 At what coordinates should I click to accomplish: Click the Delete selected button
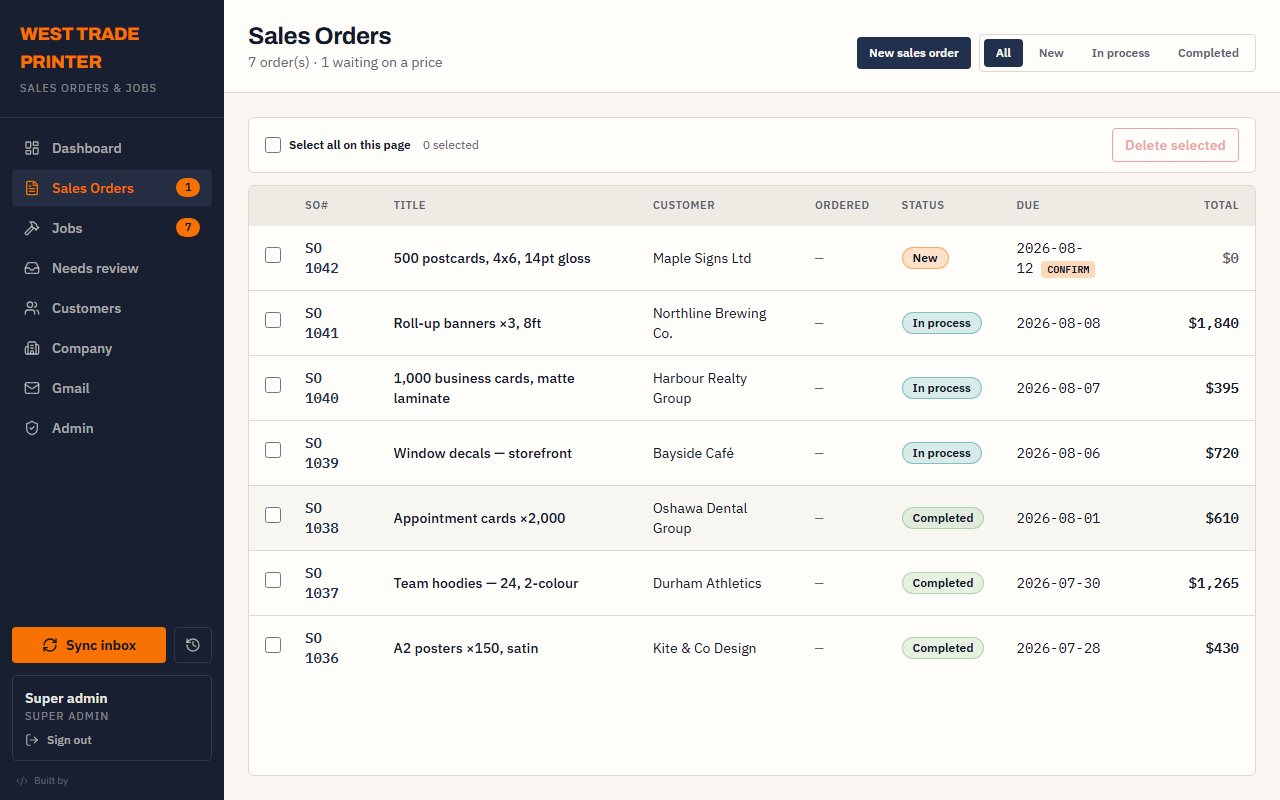coord(1175,145)
